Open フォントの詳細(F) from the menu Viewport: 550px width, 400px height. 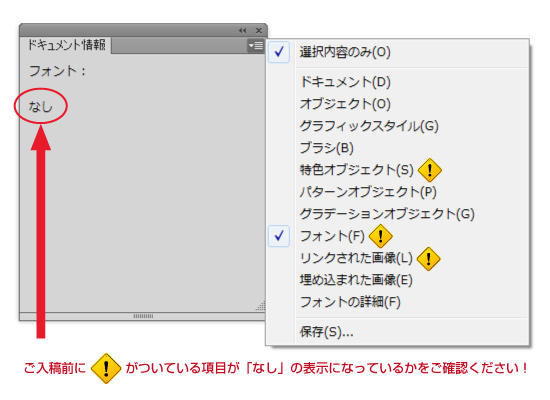point(350,302)
